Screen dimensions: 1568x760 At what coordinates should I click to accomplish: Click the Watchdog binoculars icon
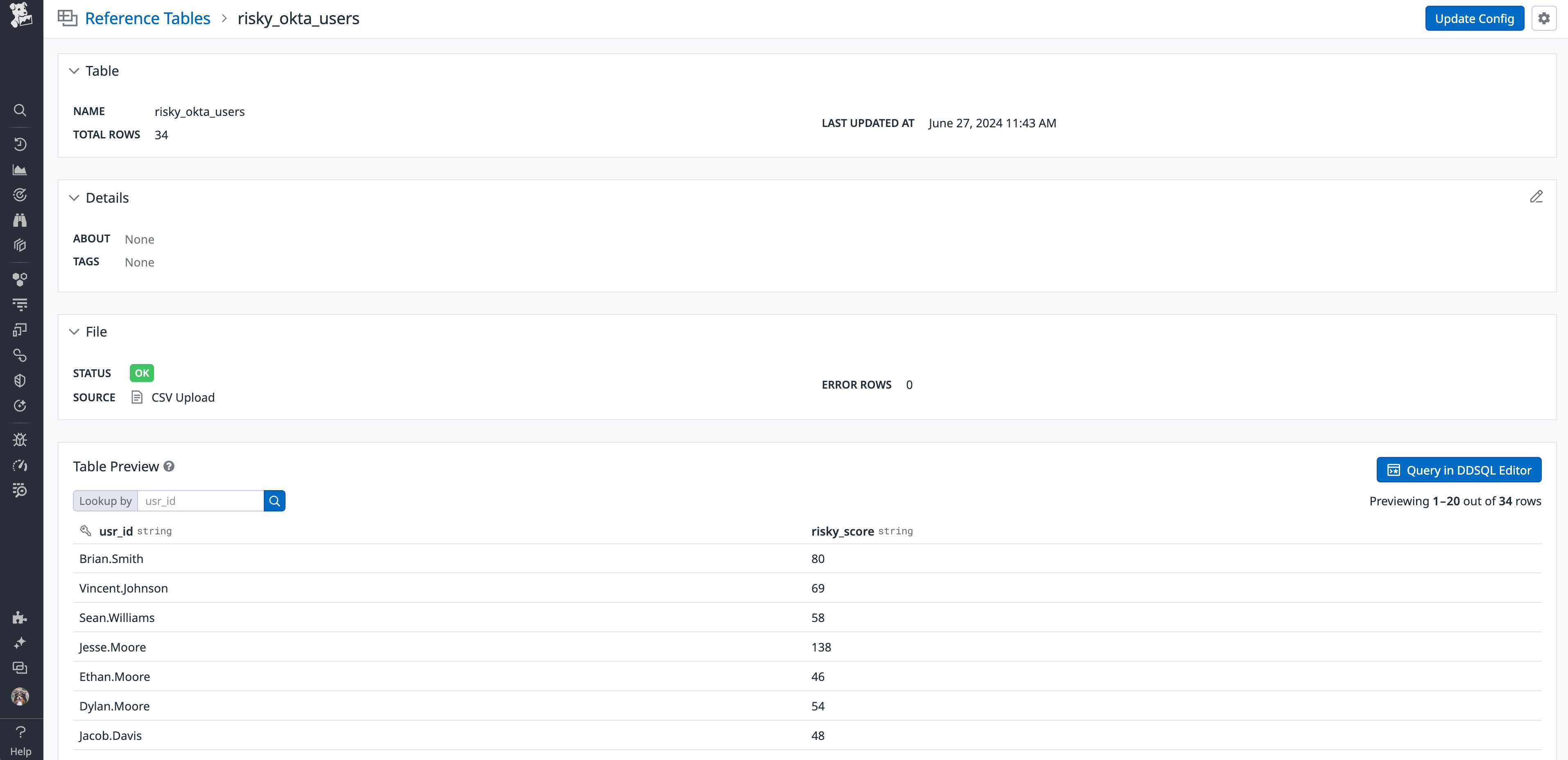[20, 219]
